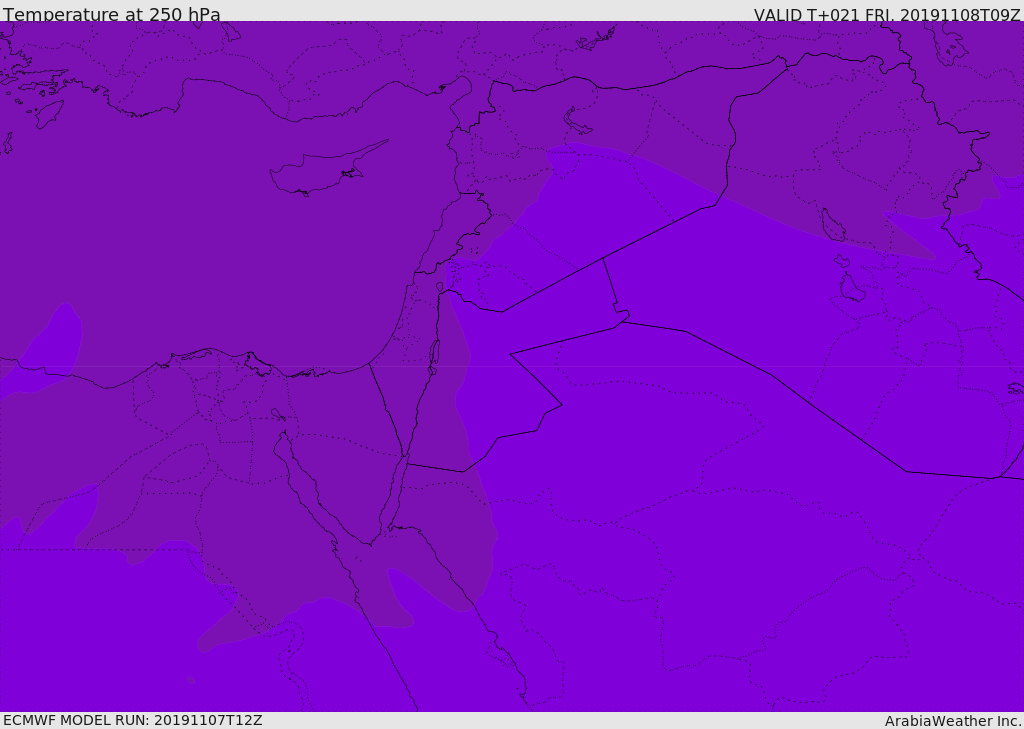Click the 'ArabiaWeather Inc.' credit text
Viewport: 1024px width, 729px height.
(953, 721)
